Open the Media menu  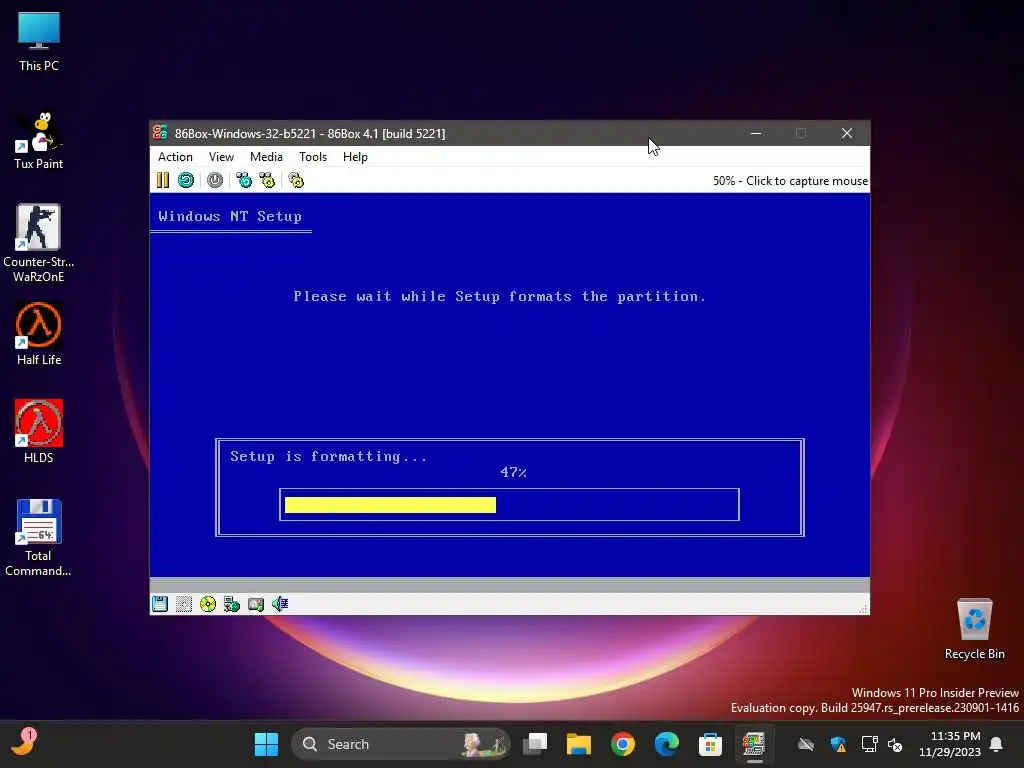pos(266,157)
